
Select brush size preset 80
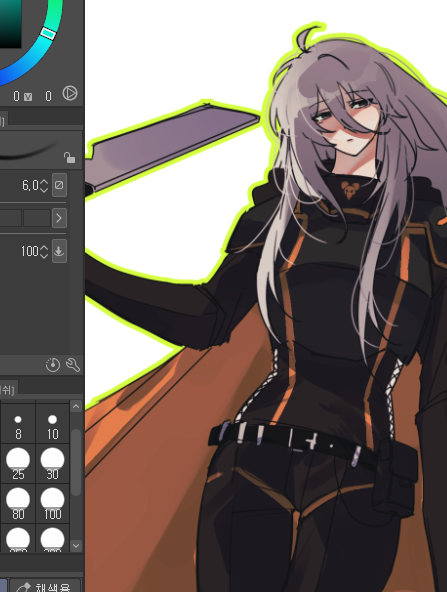[x=18, y=503]
